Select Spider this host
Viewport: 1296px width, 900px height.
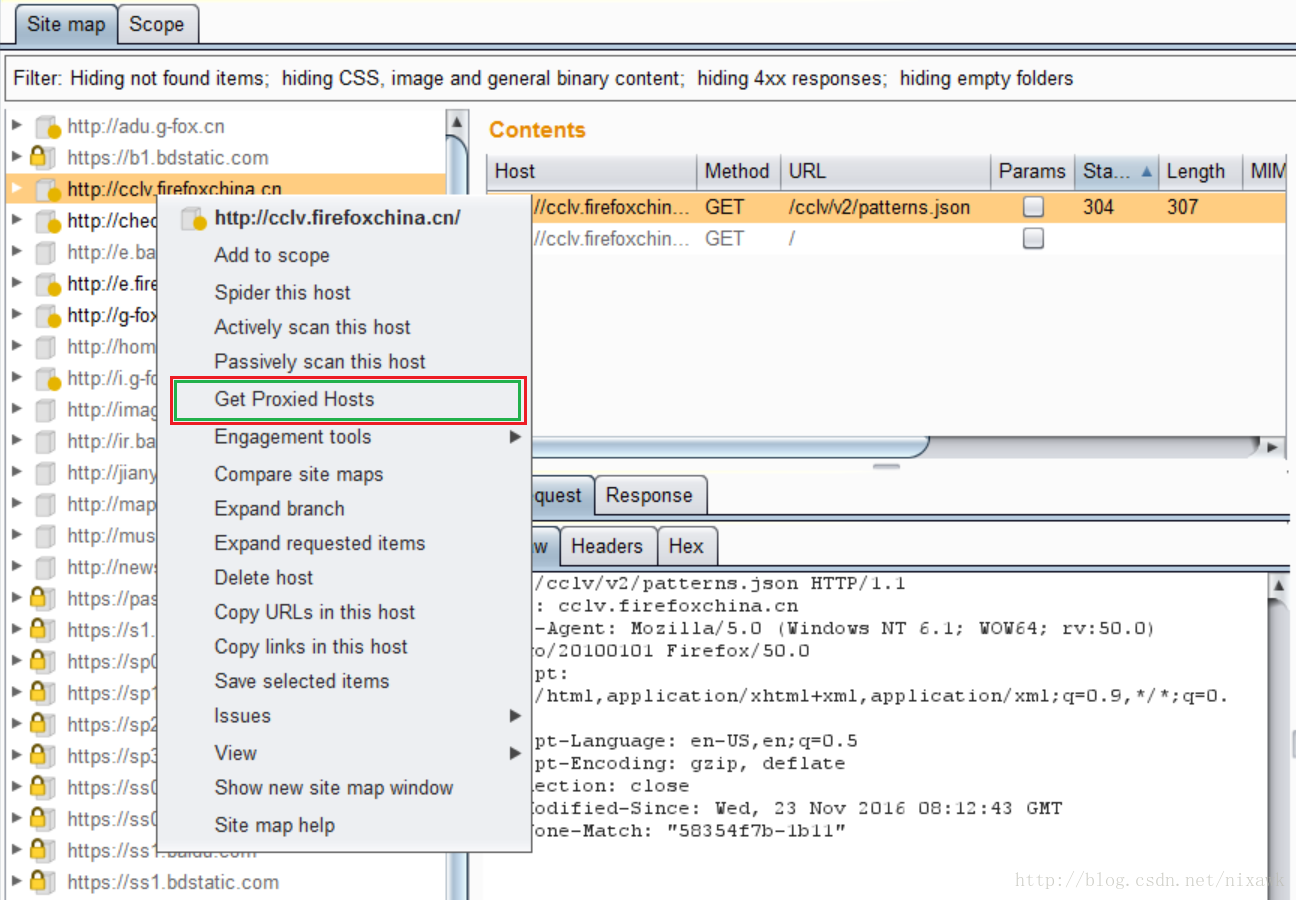click(x=283, y=293)
